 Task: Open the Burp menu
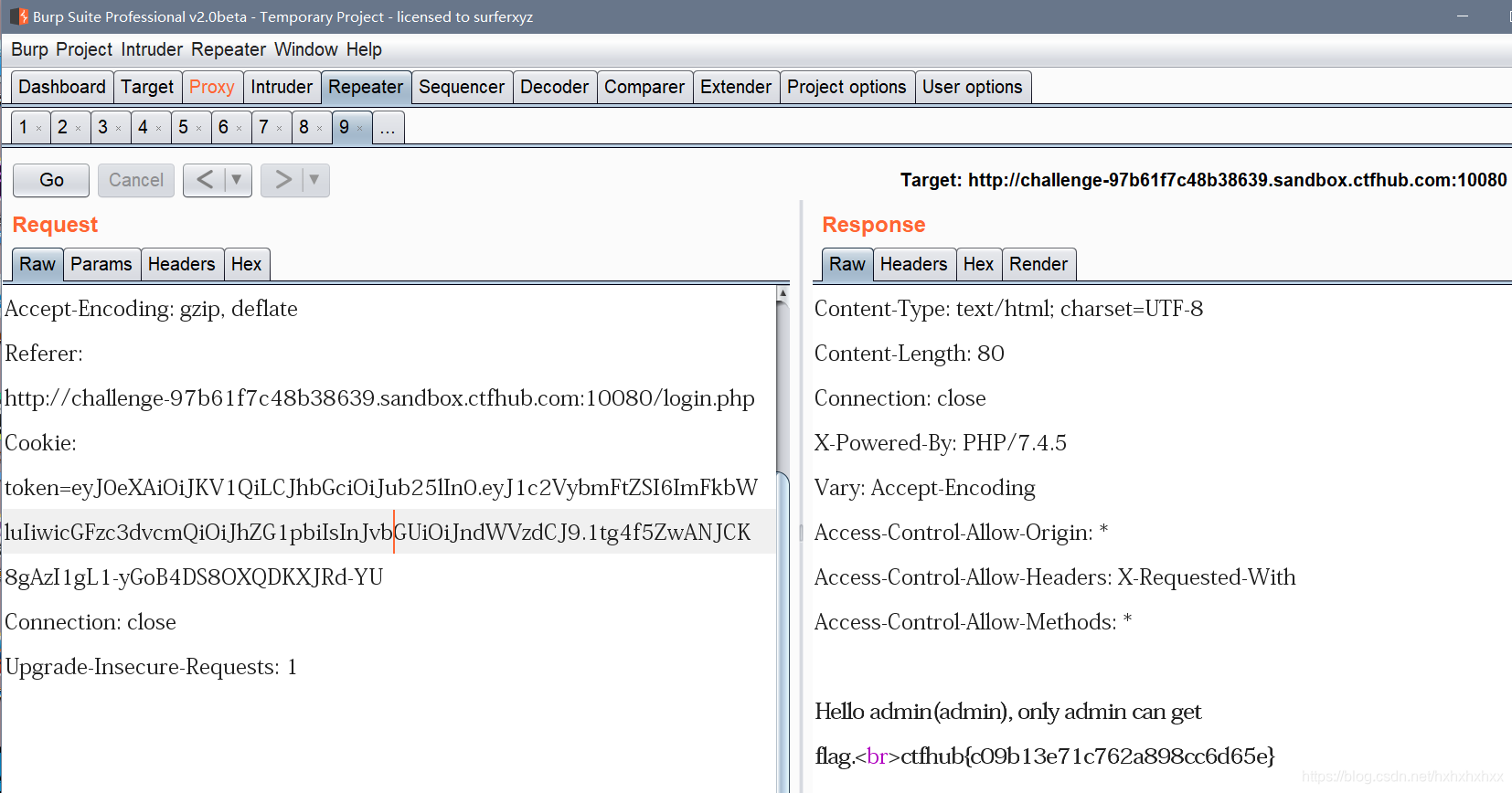point(29,49)
